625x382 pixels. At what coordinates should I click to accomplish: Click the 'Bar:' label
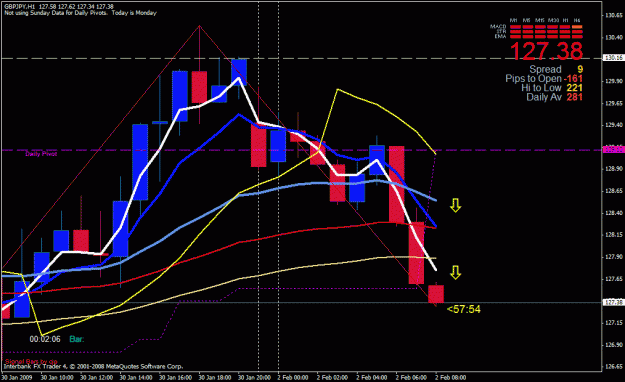(x=77, y=339)
